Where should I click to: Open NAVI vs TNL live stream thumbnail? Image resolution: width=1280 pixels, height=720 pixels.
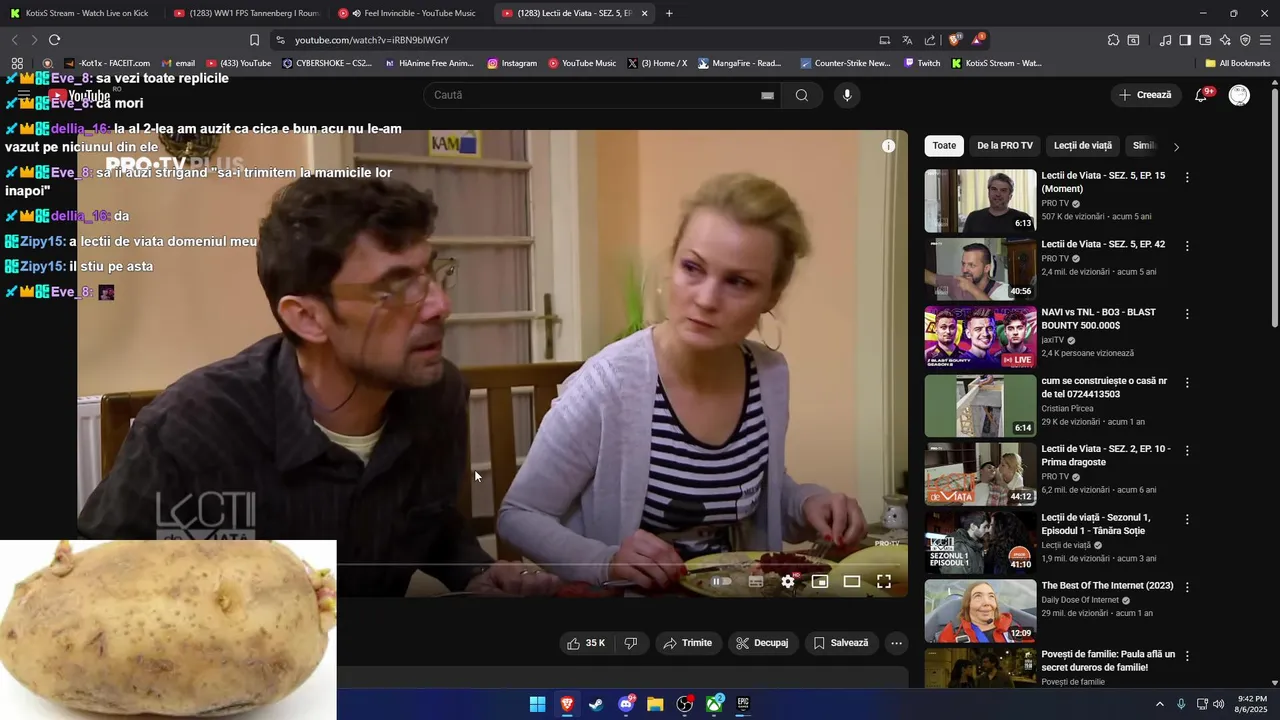pyautogui.click(x=980, y=337)
